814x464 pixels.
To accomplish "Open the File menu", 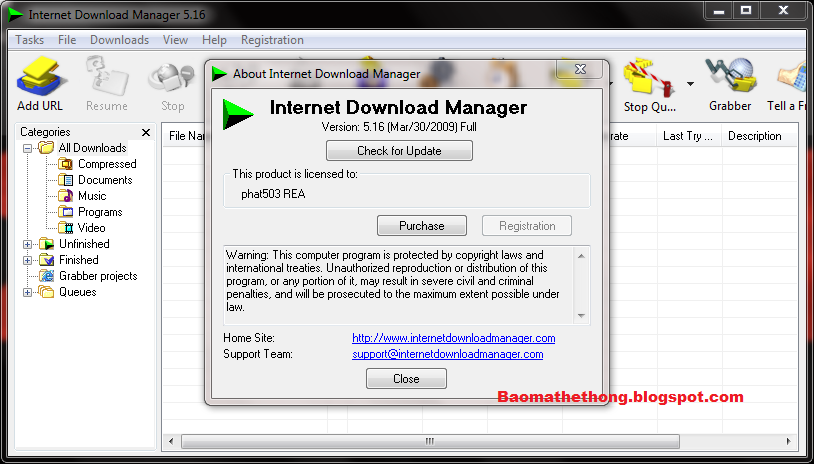I will coord(67,40).
